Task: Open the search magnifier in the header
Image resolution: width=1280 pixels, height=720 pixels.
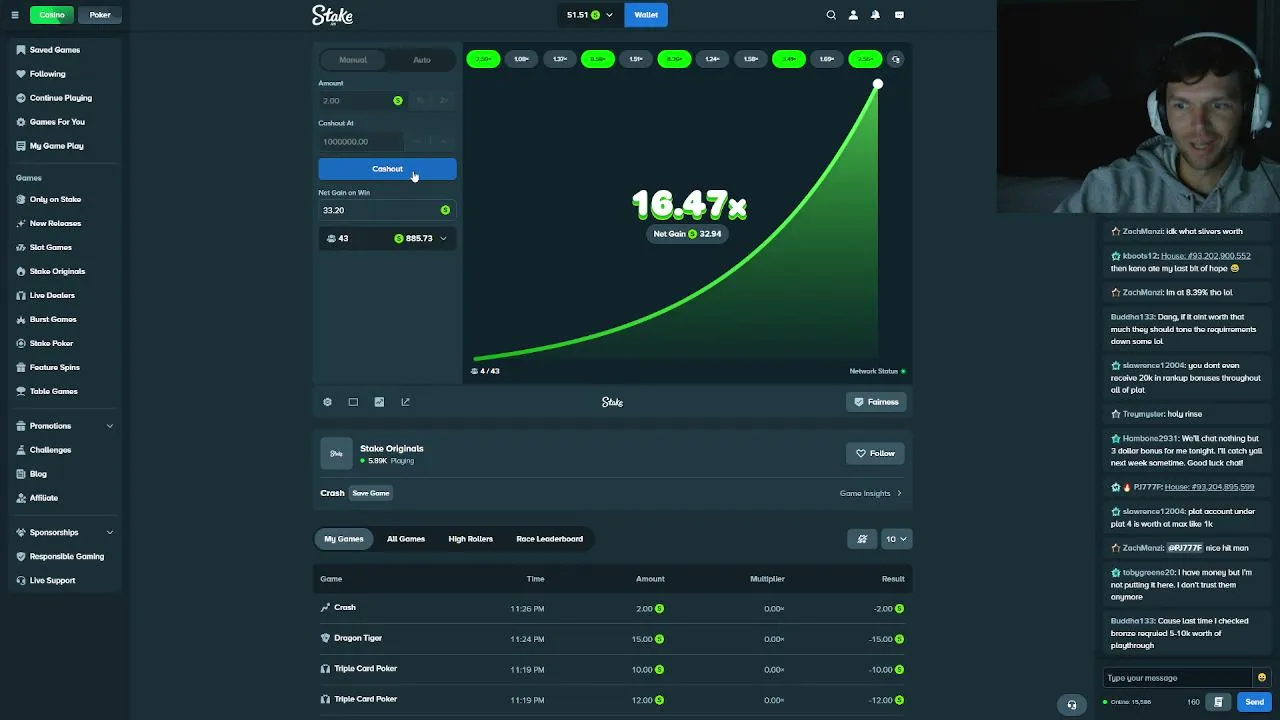Action: point(831,15)
